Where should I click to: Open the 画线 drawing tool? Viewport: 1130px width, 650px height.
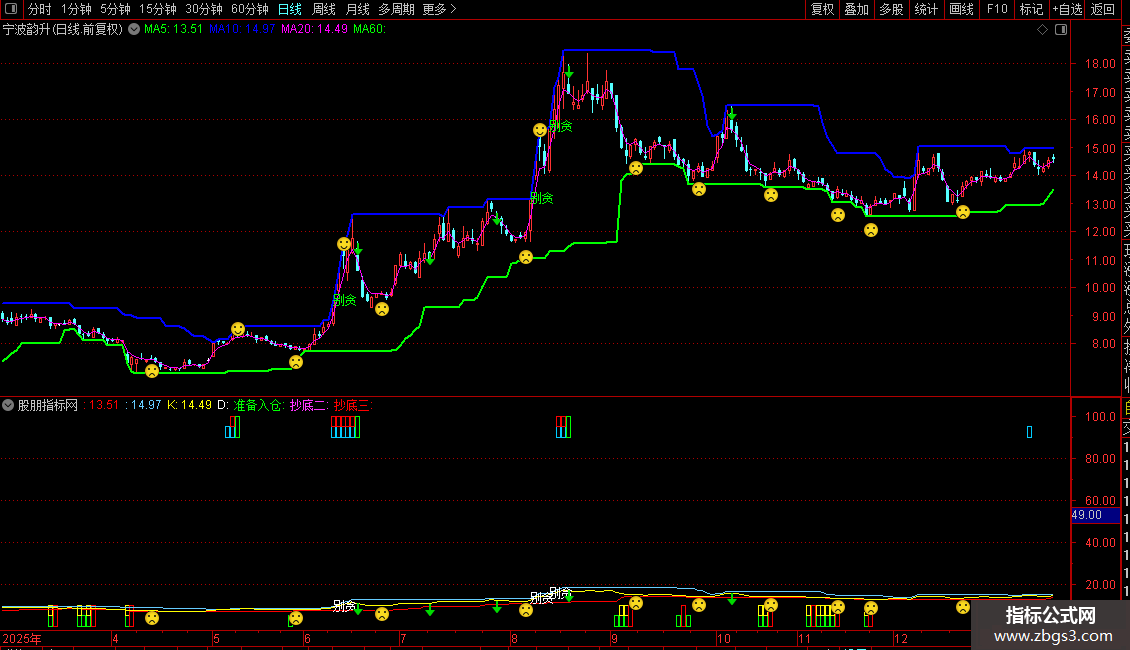[x=961, y=9]
